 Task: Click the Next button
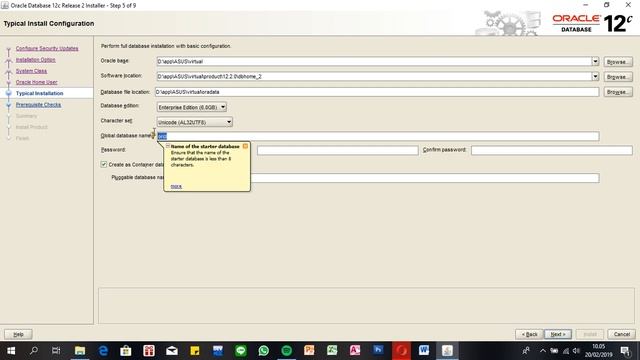pos(558,334)
